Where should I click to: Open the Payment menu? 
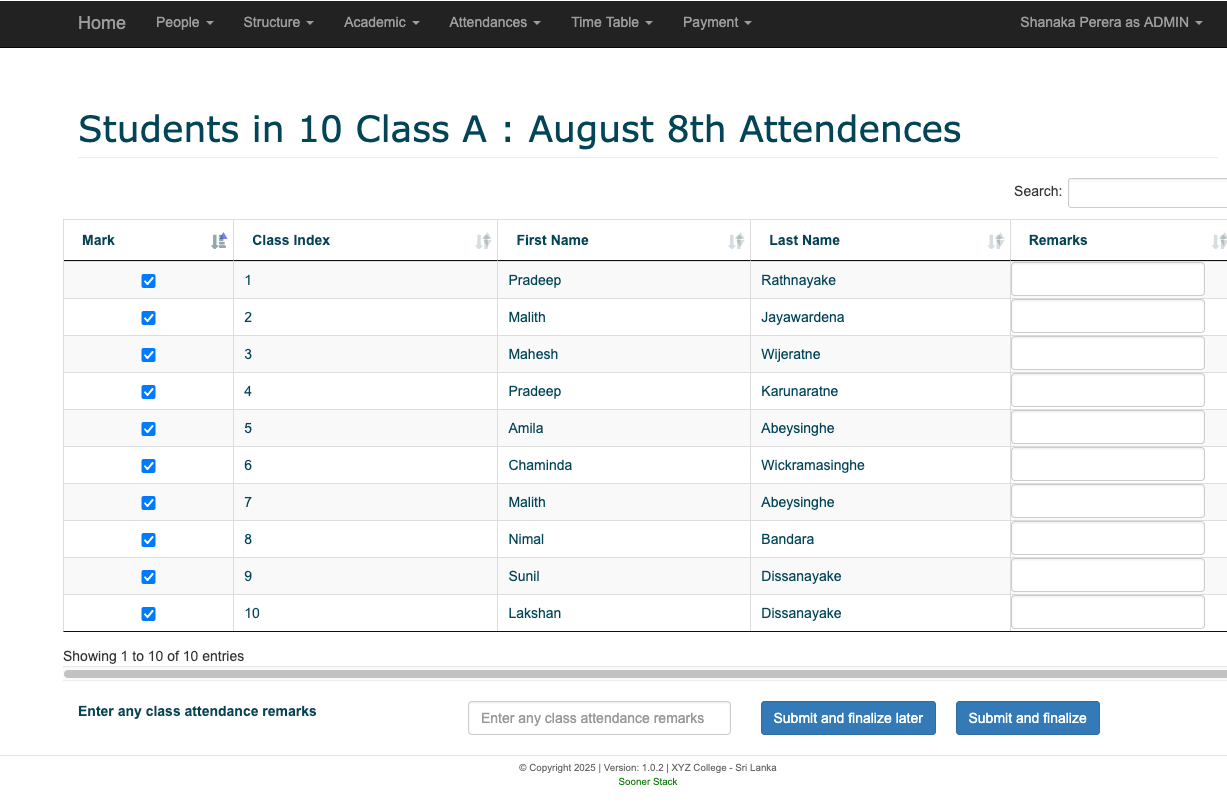(717, 22)
